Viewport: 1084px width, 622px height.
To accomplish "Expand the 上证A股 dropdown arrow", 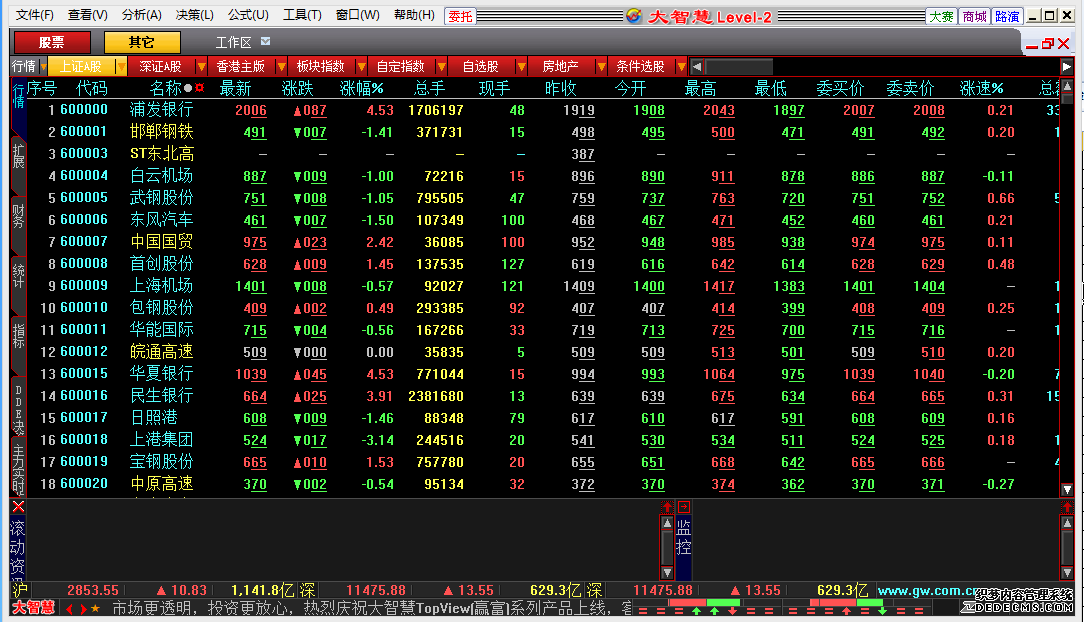I will (x=121, y=66).
